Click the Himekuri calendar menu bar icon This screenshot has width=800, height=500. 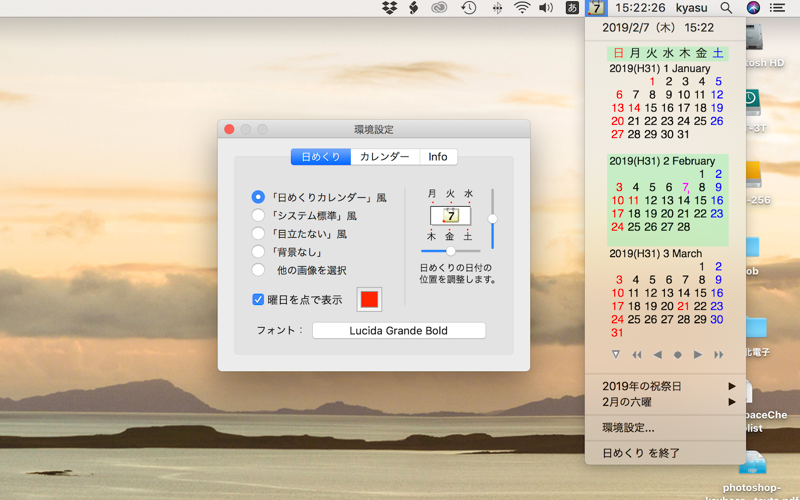596,8
